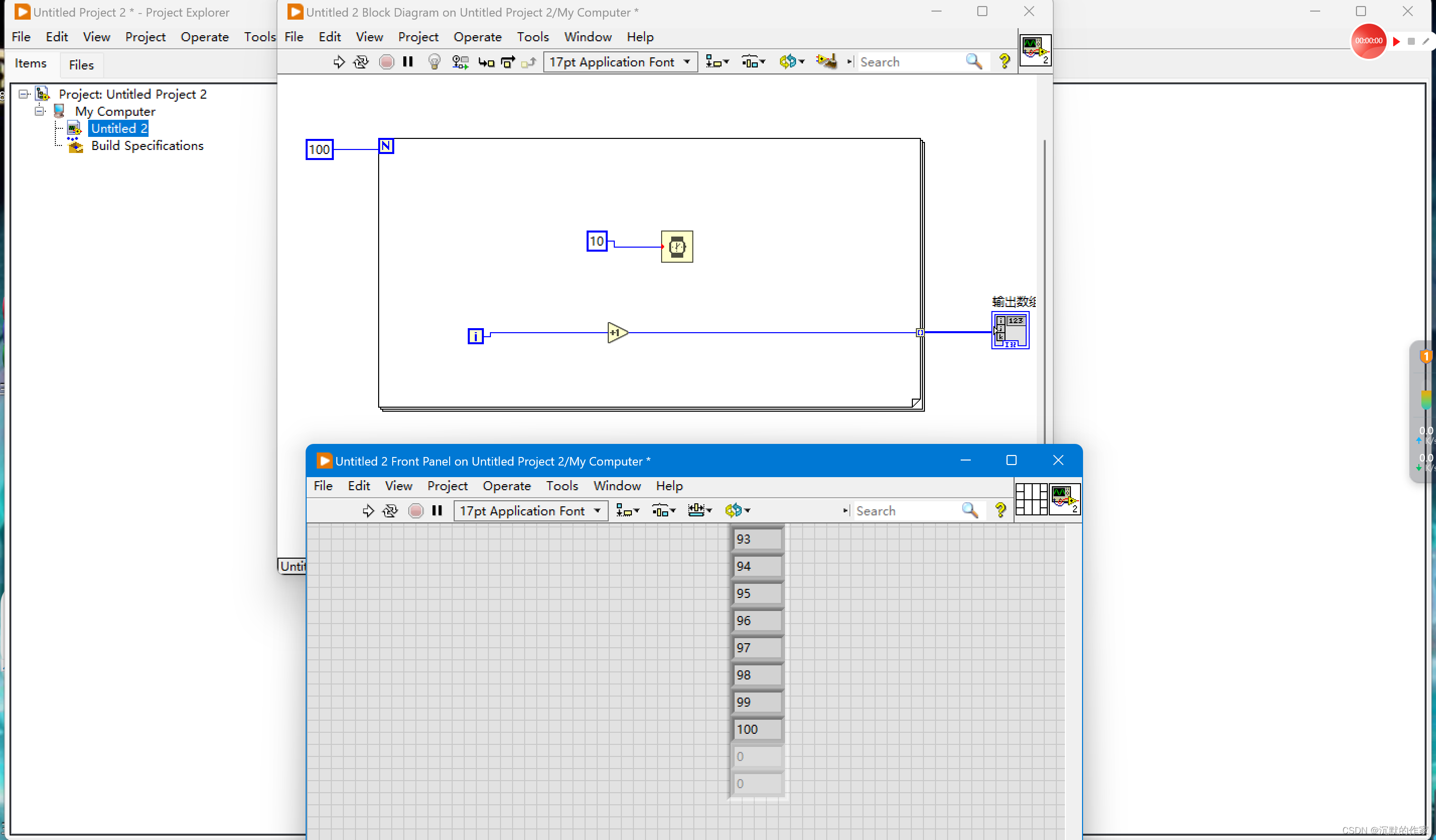The height and width of the screenshot is (840, 1436).
Task: Click the Block Diagram vertical scrollbar
Action: coord(1044,285)
